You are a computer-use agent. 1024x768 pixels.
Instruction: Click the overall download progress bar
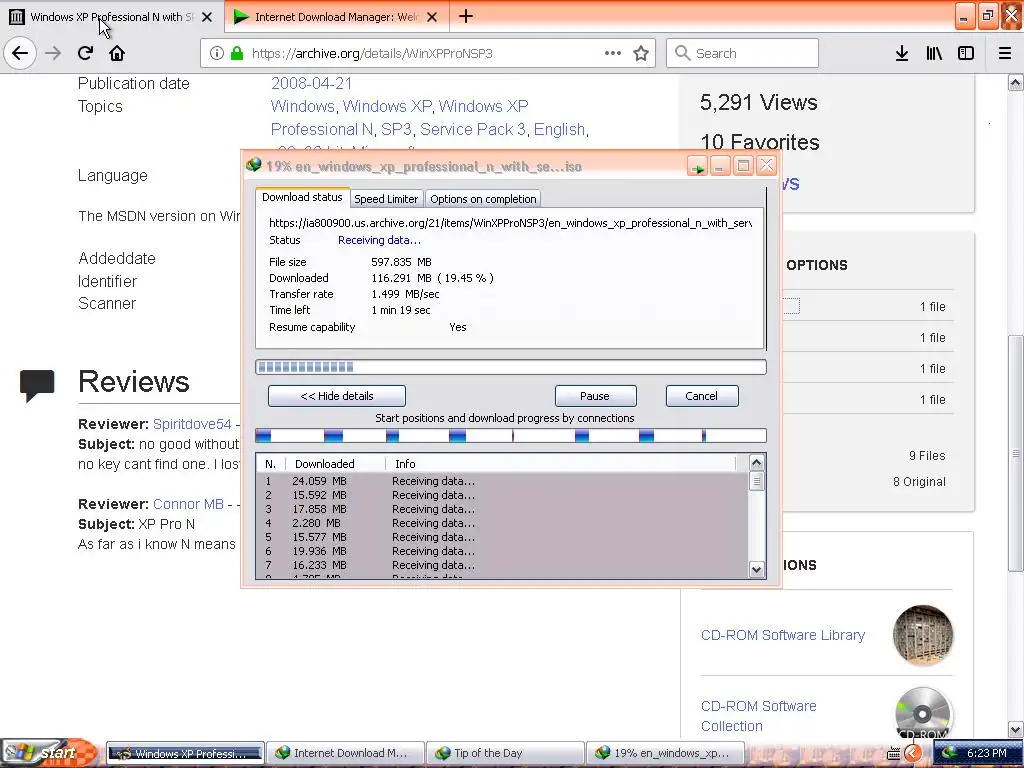click(x=511, y=367)
